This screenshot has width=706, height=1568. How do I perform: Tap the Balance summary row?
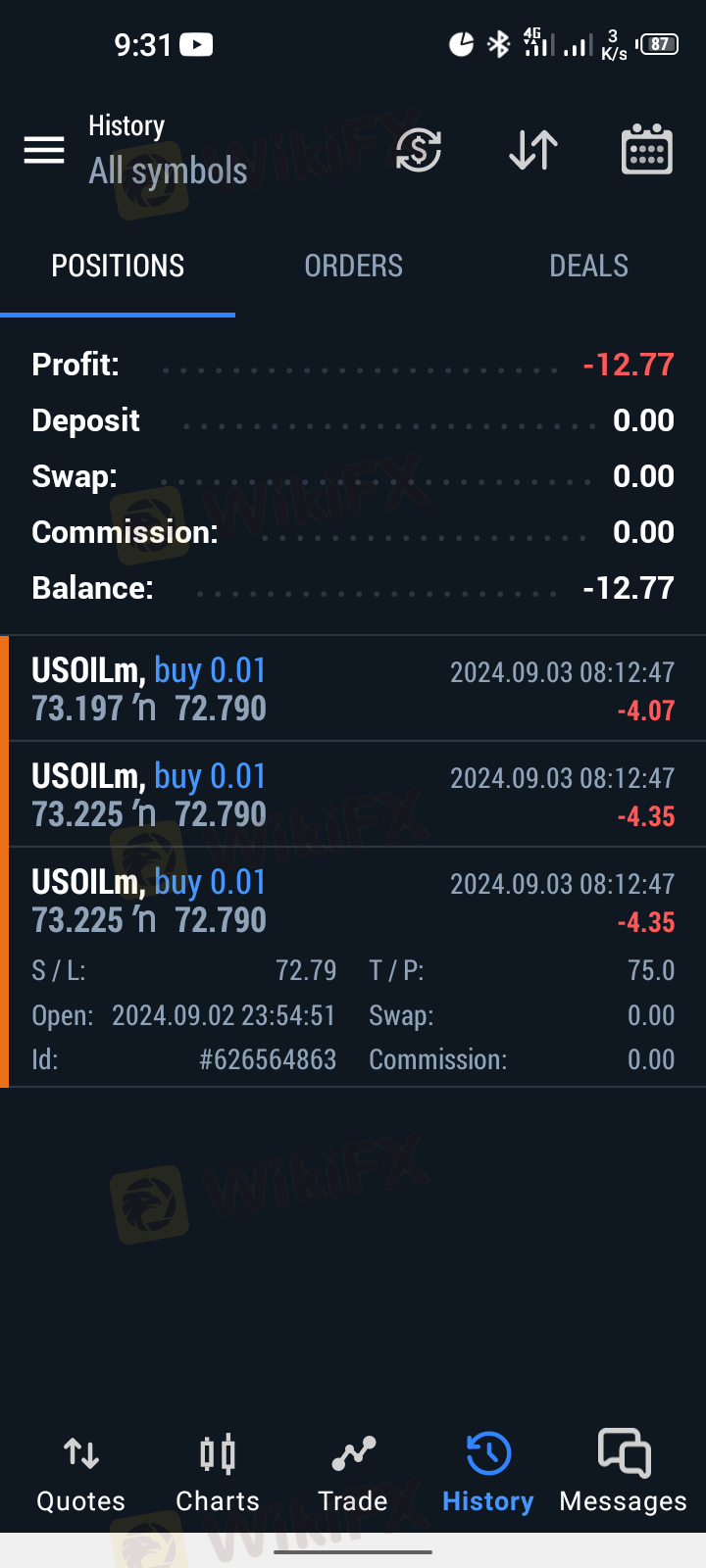pos(353,588)
